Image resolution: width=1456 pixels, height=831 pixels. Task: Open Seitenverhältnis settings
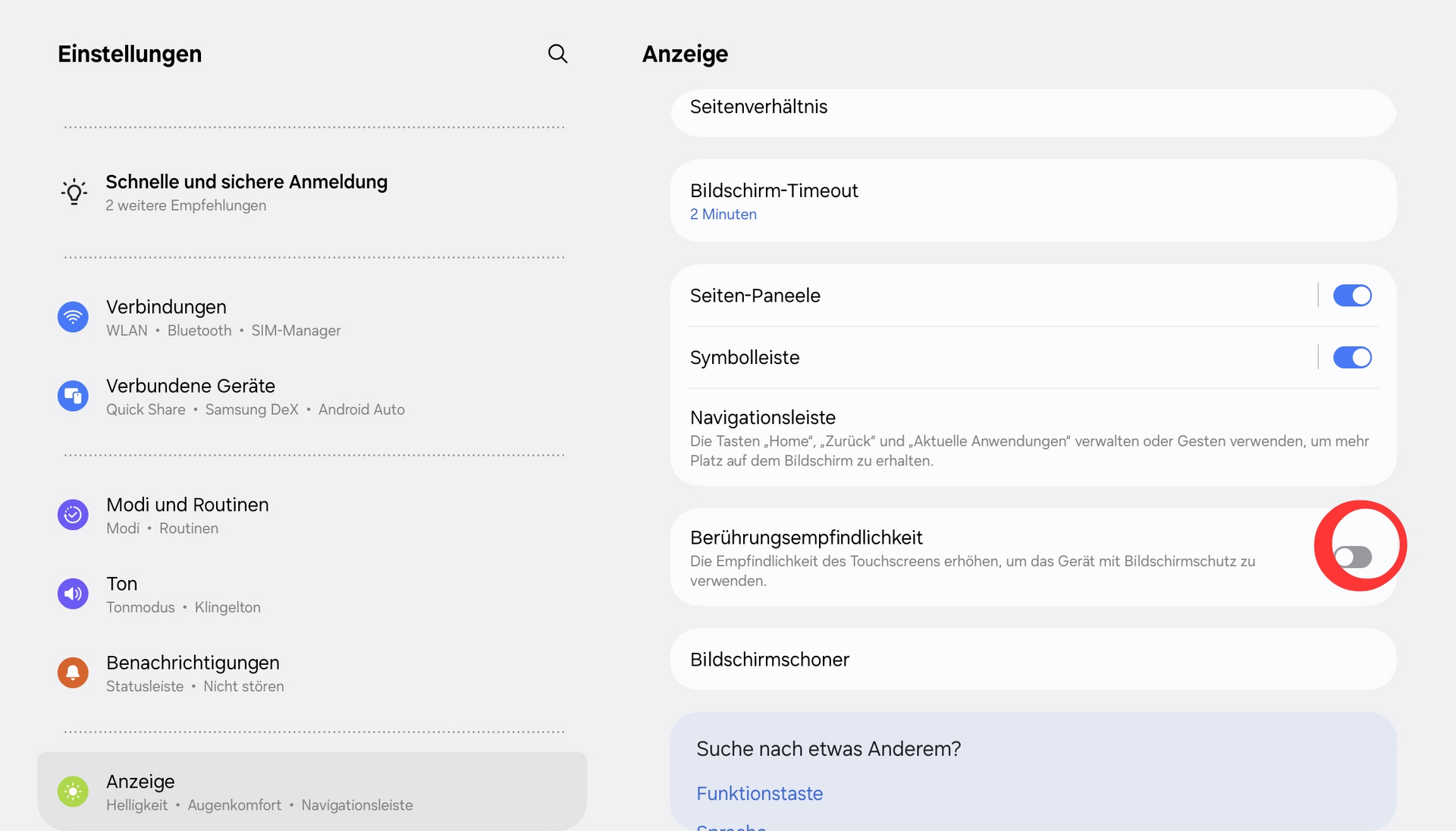click(x=758, y=108)
